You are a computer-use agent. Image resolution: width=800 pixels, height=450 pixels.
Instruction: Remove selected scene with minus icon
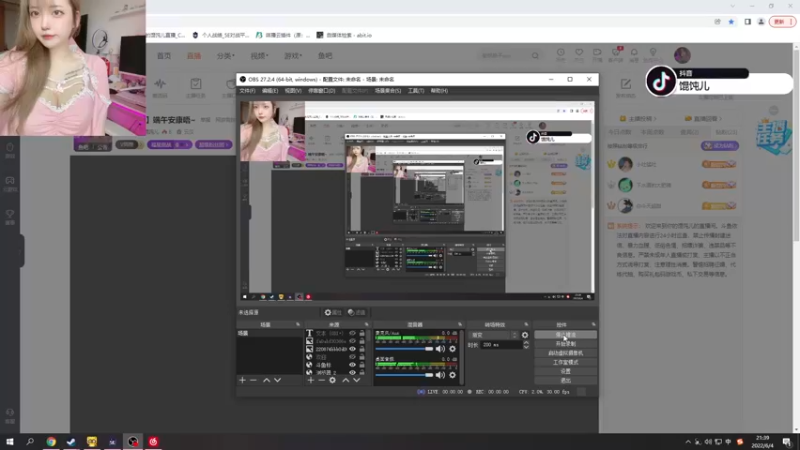pos(254,380)
